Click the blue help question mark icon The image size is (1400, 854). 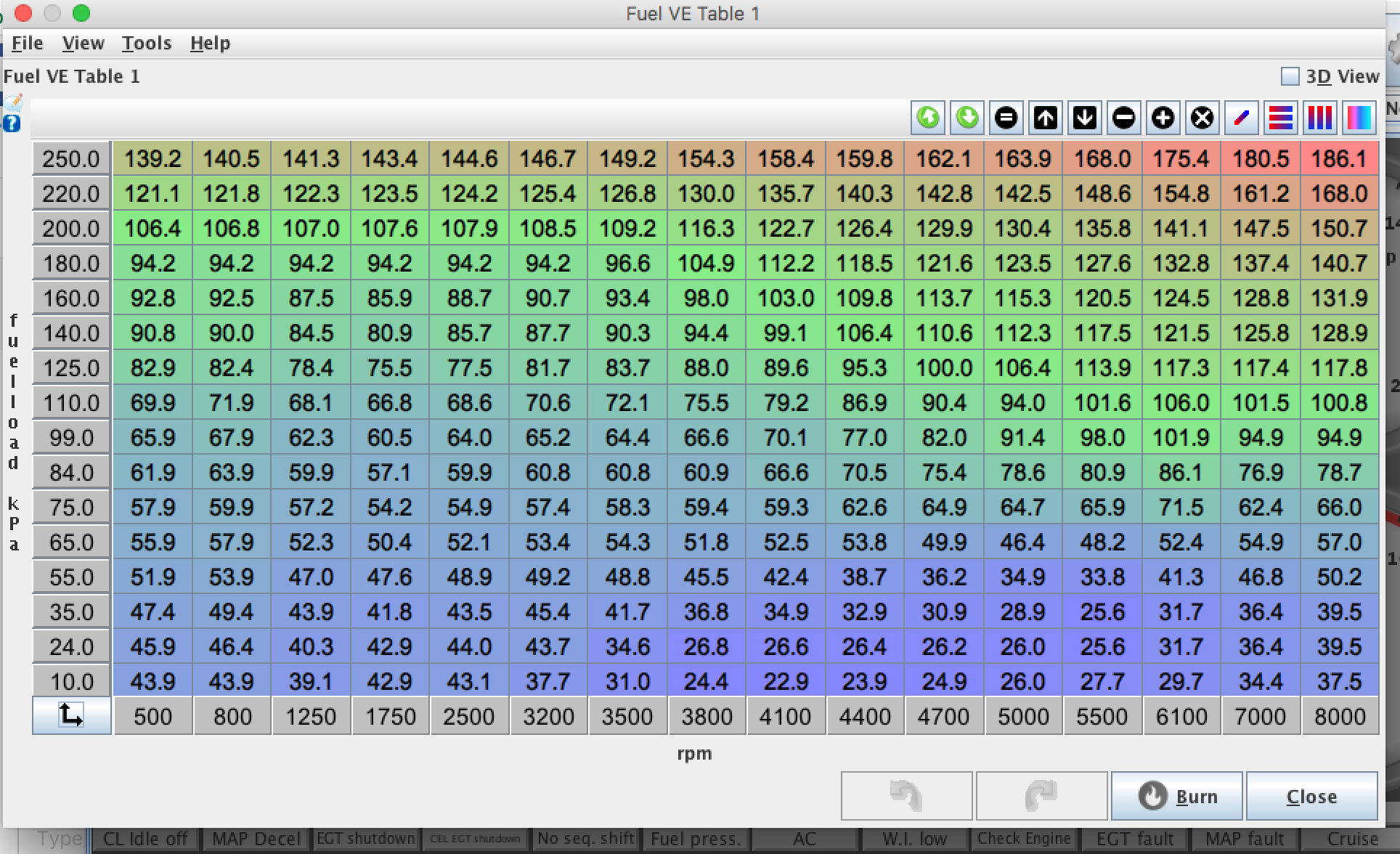click(x=12, y=123)
